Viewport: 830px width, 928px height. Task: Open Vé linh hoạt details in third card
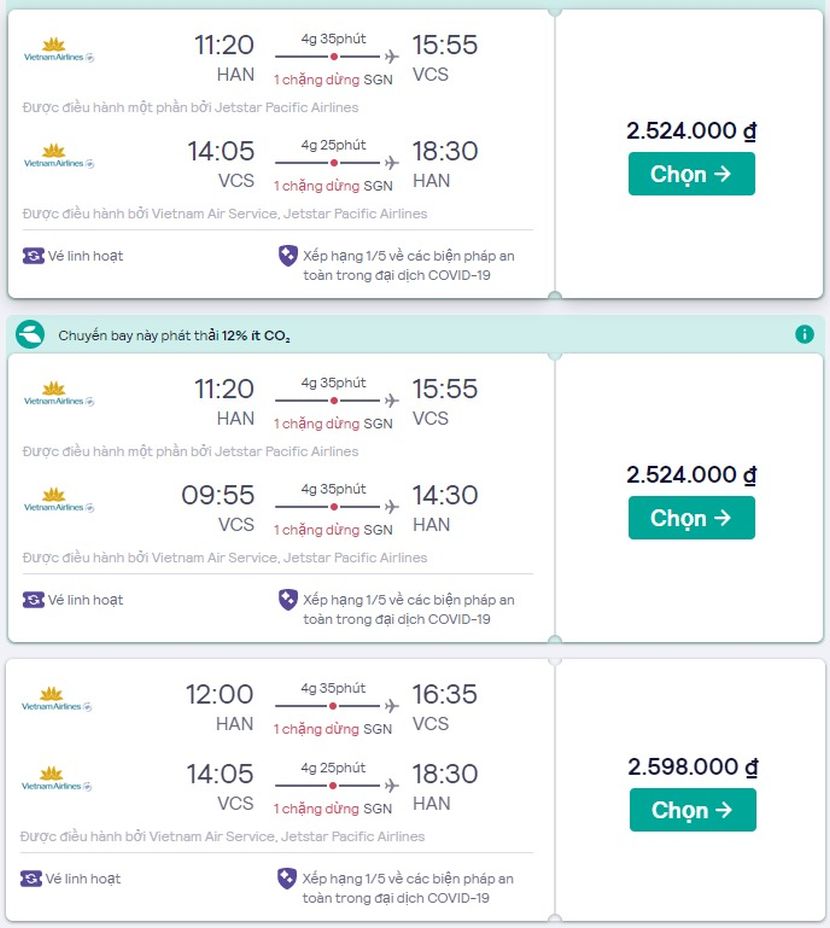click(83, 879)
